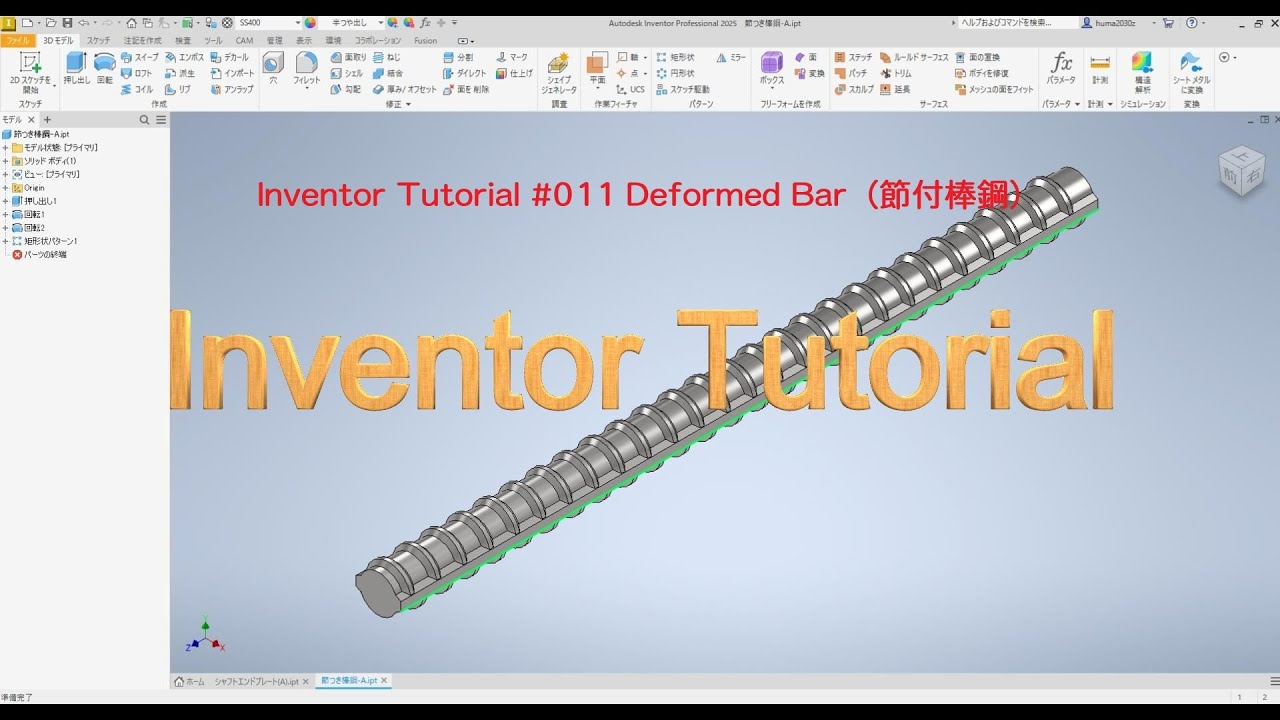Select the freeform Box tool (ボックス)

[x=772, y=68]
